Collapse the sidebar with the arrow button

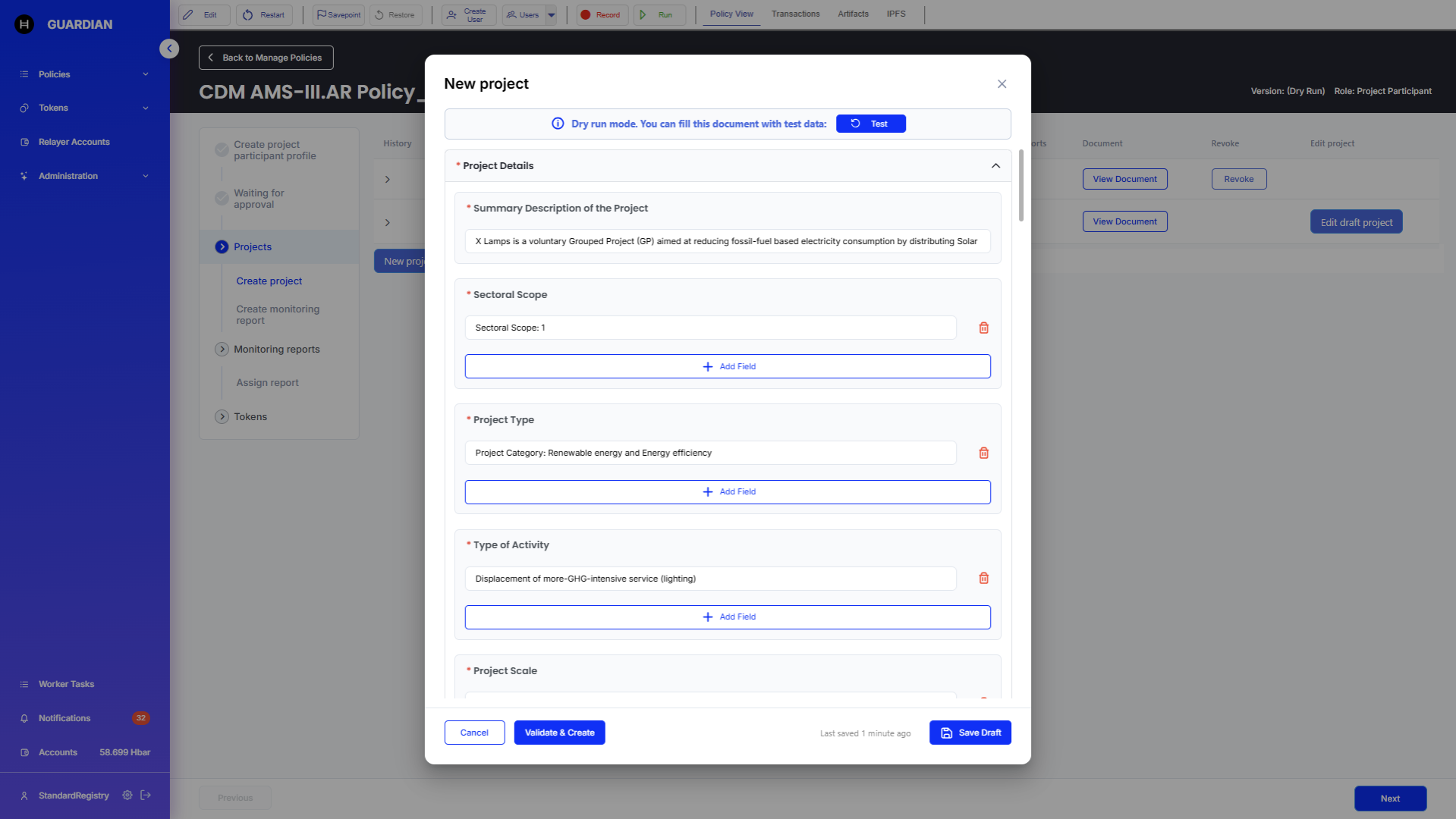pyautogui.click(x=169, y=49)
